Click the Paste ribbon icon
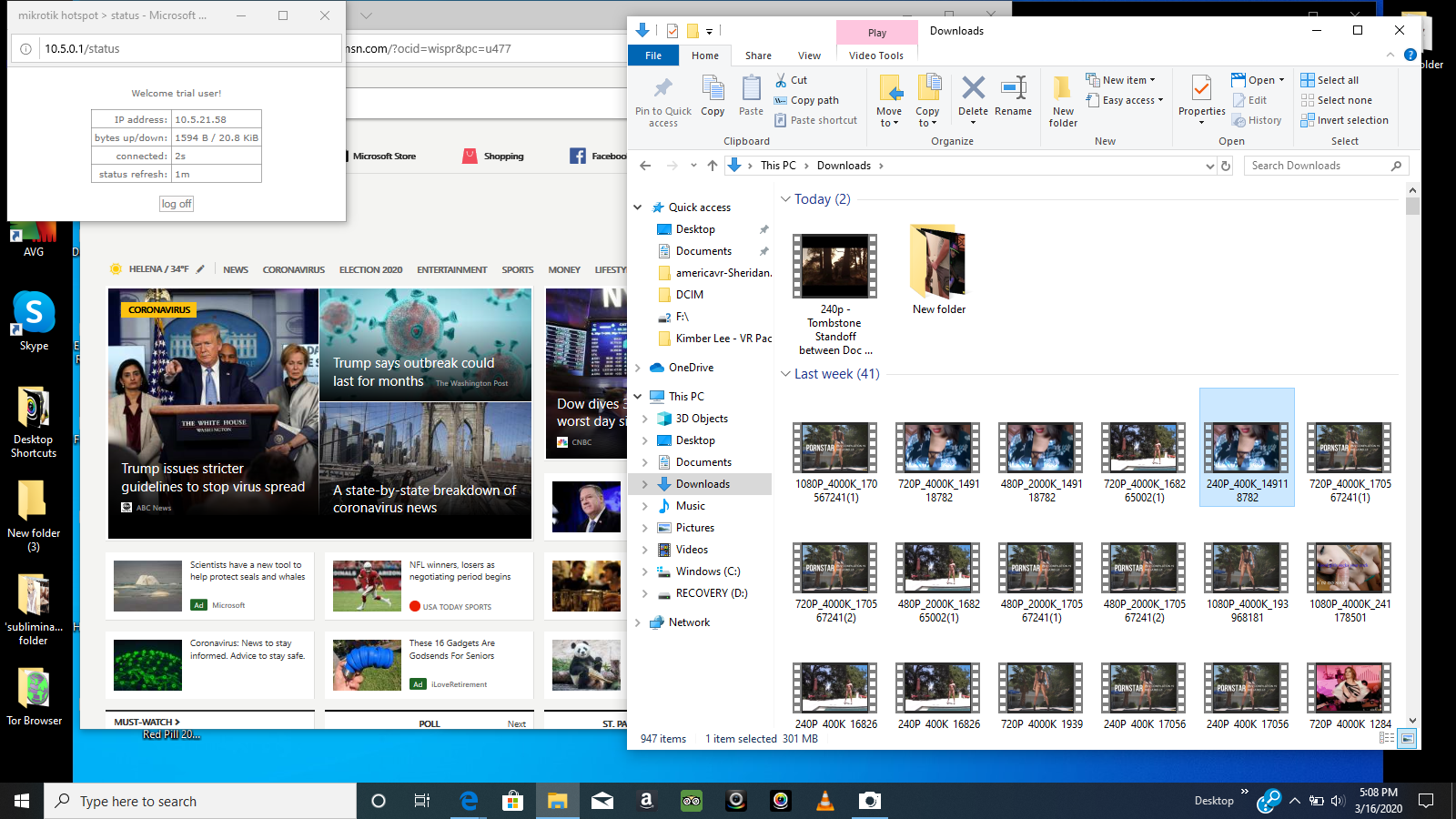This screenshot has width=1456, height=819. pyautogui.click(x=751, y=96)
